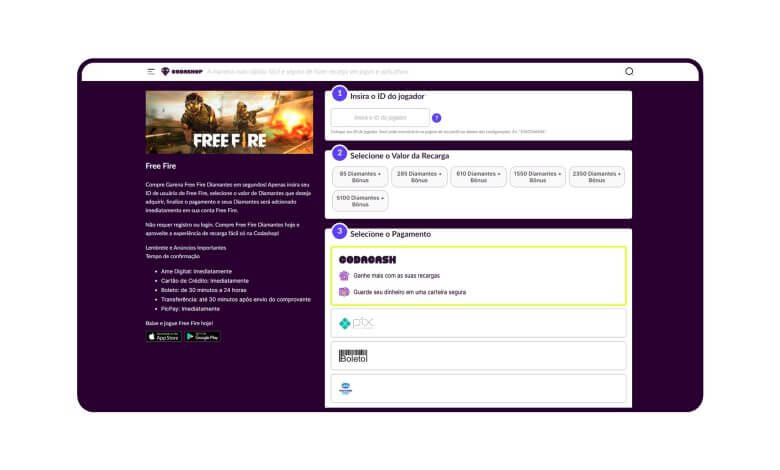The width and height of the screenshot is (780, 470).
Task: Open the Google Play download badge
Action: pyautogui.click(x=202, y=337)
